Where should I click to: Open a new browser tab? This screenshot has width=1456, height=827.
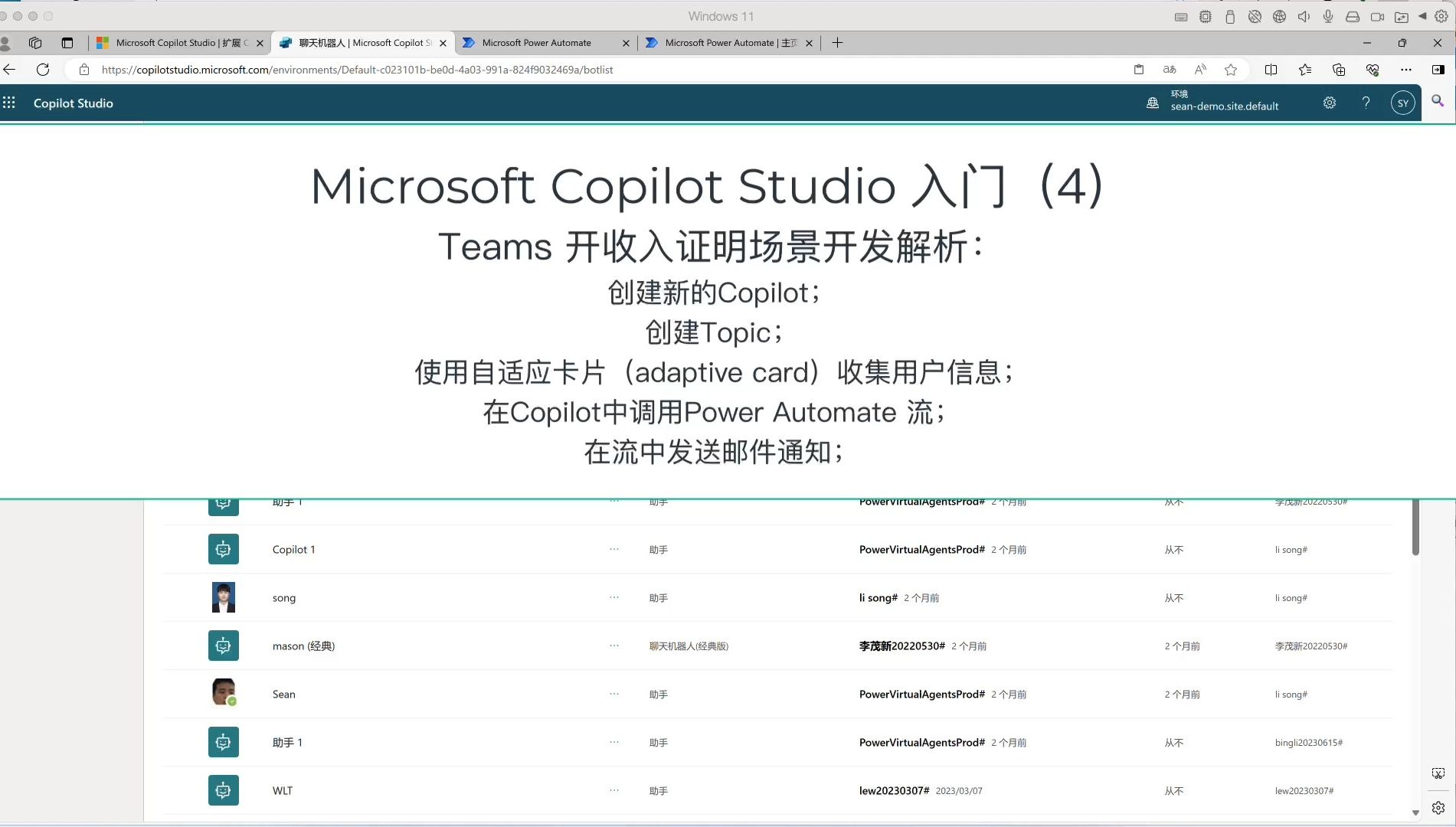tap(837, 43)
